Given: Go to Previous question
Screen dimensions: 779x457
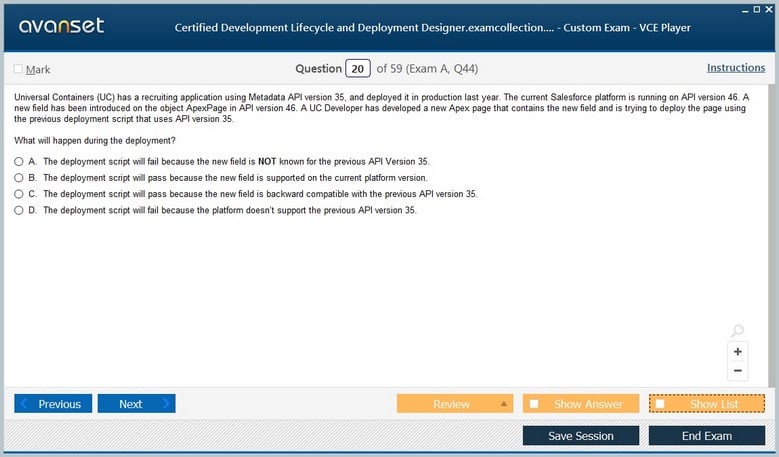Looking at the screenshot, I should click(x=53, y=404).
